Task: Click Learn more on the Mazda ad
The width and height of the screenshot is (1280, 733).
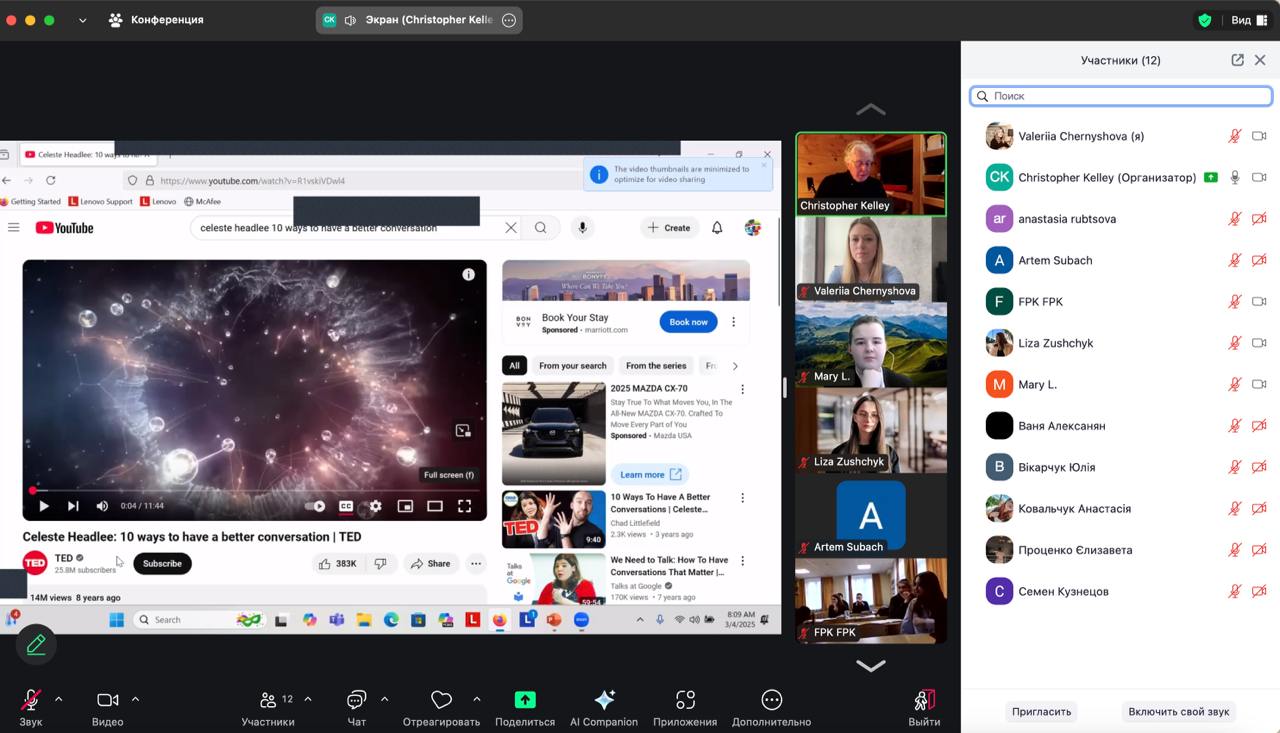Action: [649, 475]
